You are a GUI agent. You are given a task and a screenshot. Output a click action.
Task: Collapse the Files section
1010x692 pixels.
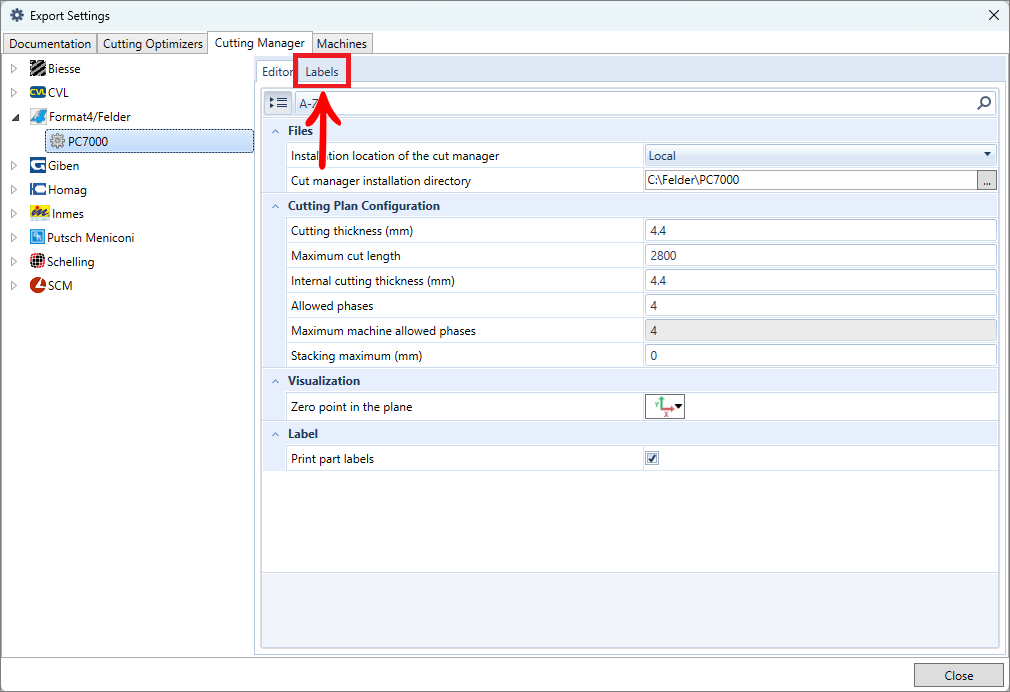pos(276,131)
